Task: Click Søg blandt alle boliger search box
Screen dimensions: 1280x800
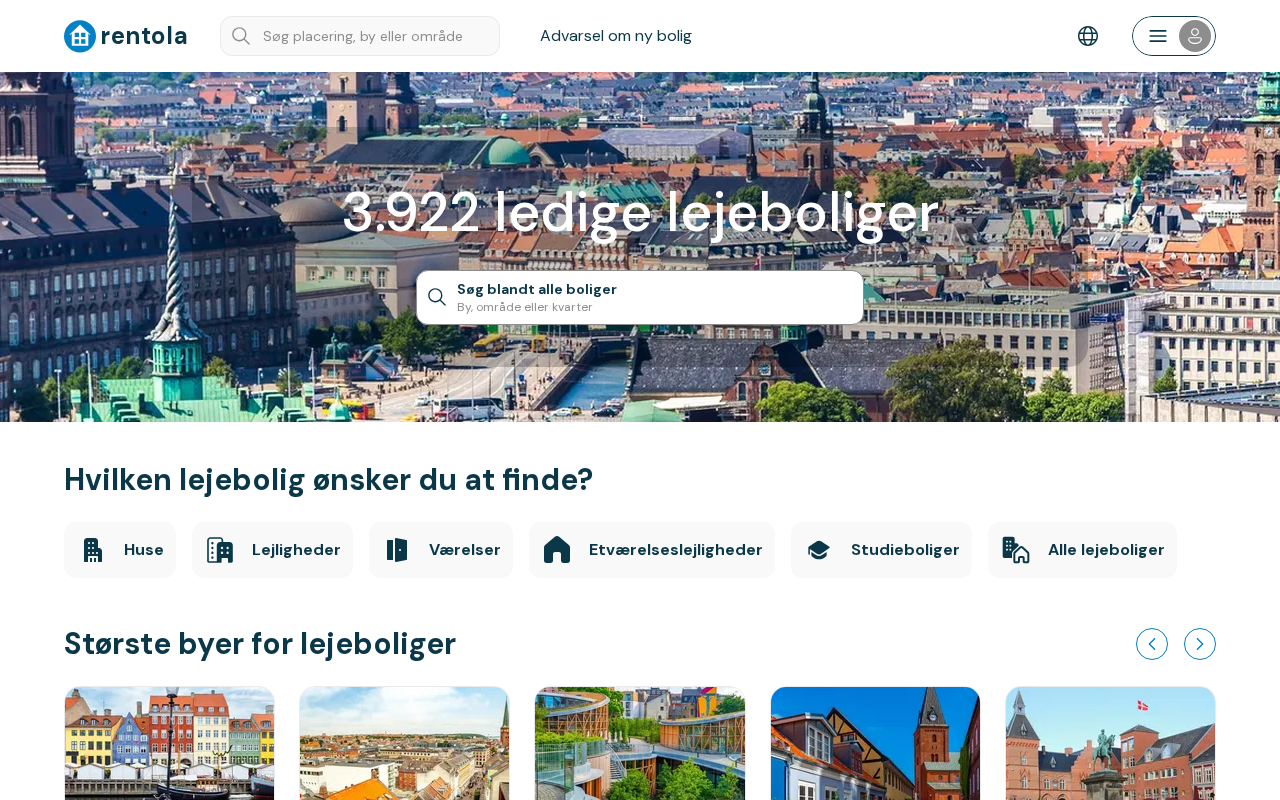Action: [x=640, y=297]
